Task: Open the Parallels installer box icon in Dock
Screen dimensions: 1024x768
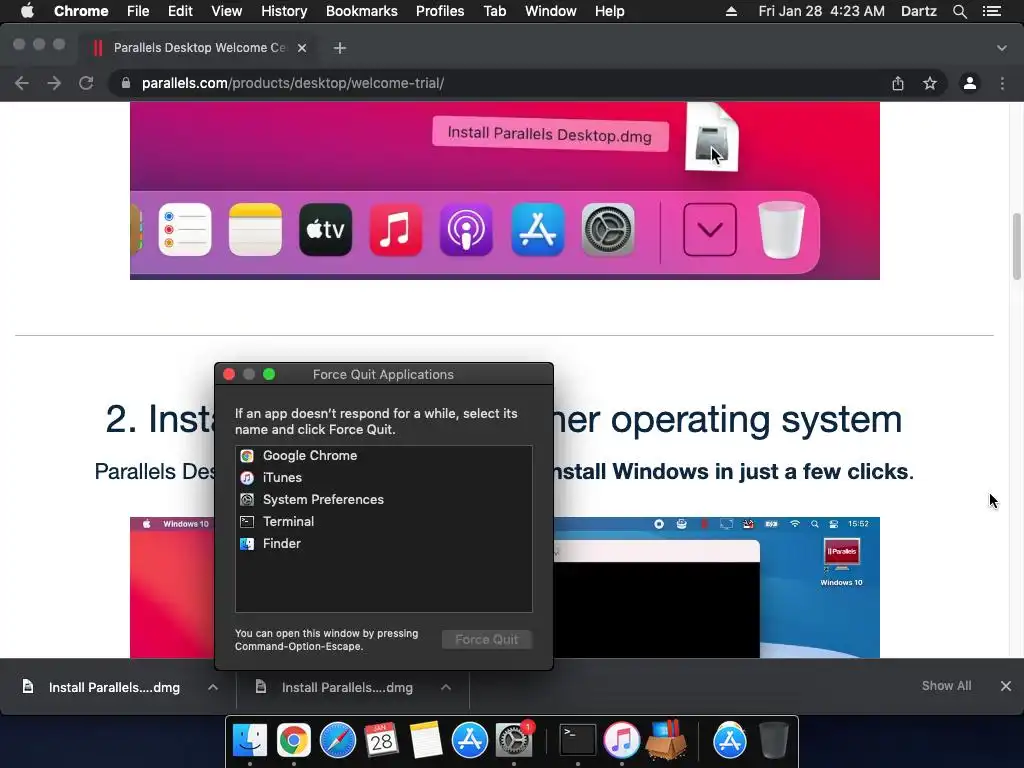Action: pyautogui.click(x=665, y=741)
